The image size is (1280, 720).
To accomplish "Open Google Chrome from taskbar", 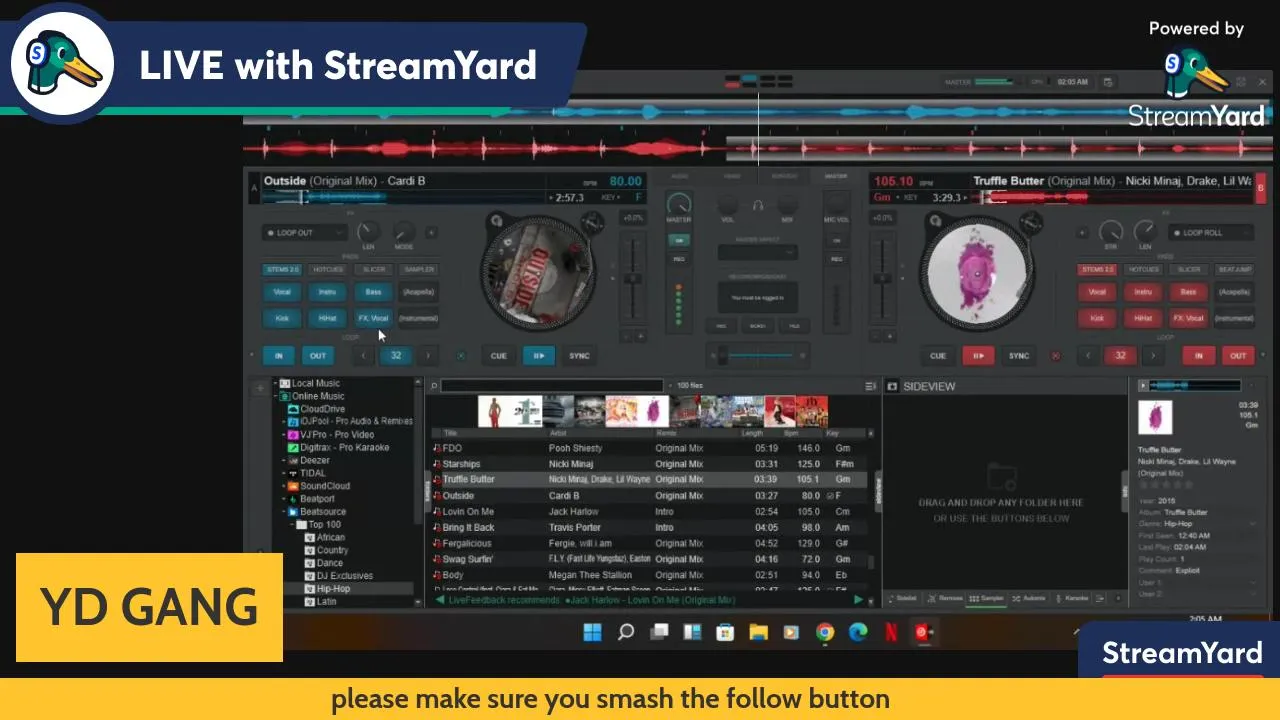I will (x=825, y=632).
